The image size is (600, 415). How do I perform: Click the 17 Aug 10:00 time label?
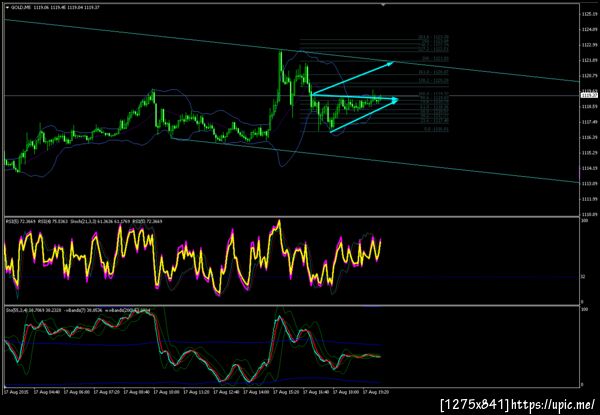tap(166, 392)
